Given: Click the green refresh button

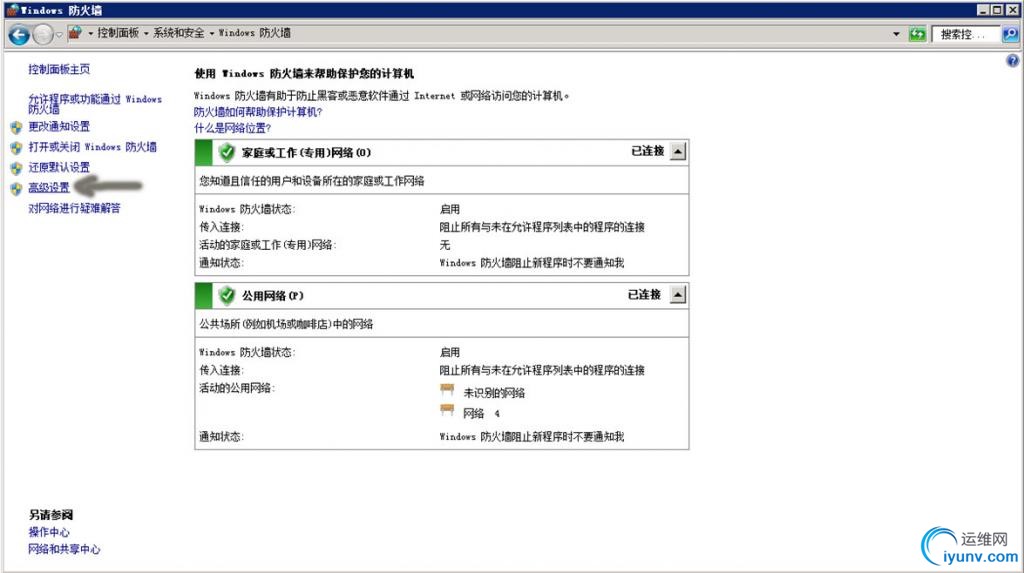Looking at the screenshot, I should point(917,34).
